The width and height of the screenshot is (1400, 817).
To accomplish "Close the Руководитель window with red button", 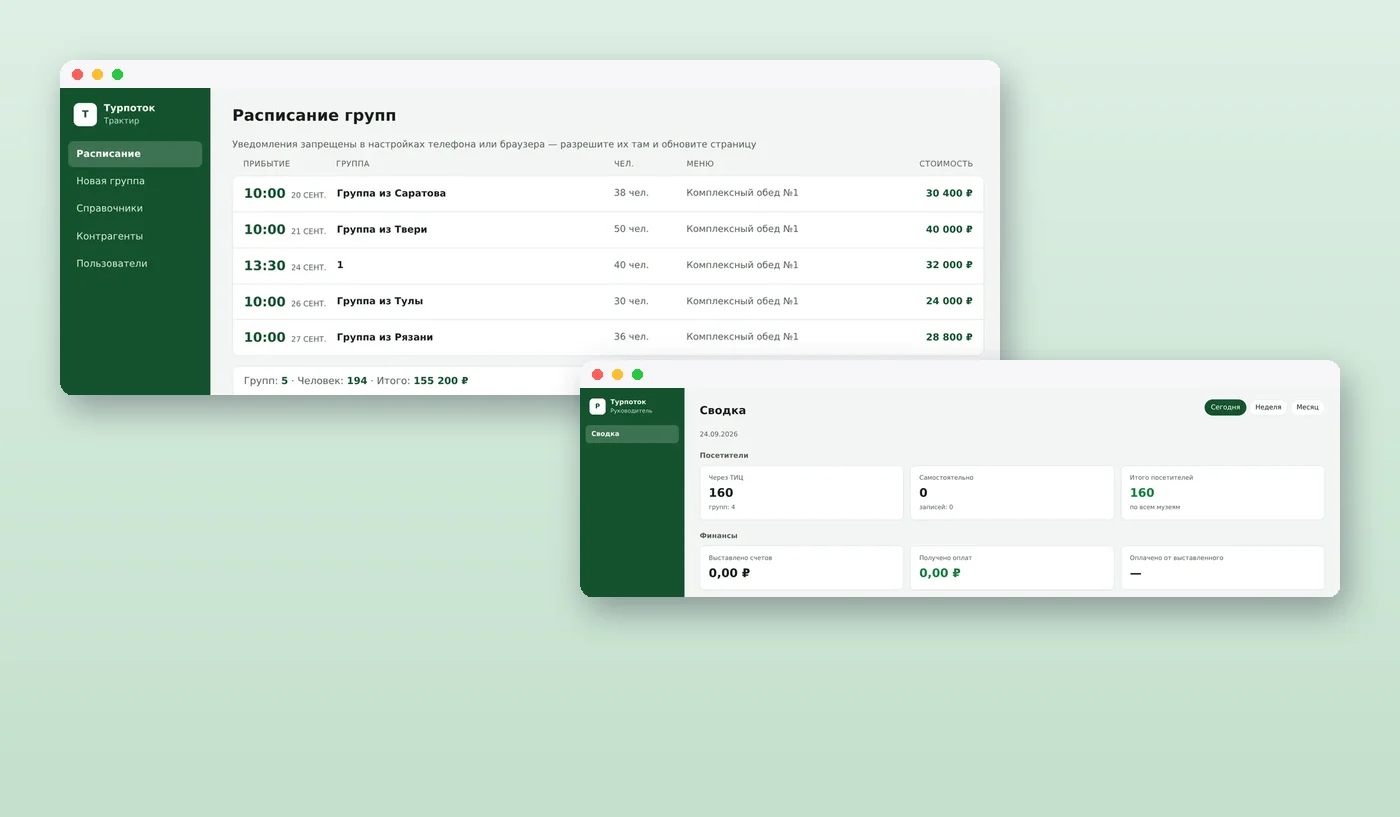I will tap(597, 375).
